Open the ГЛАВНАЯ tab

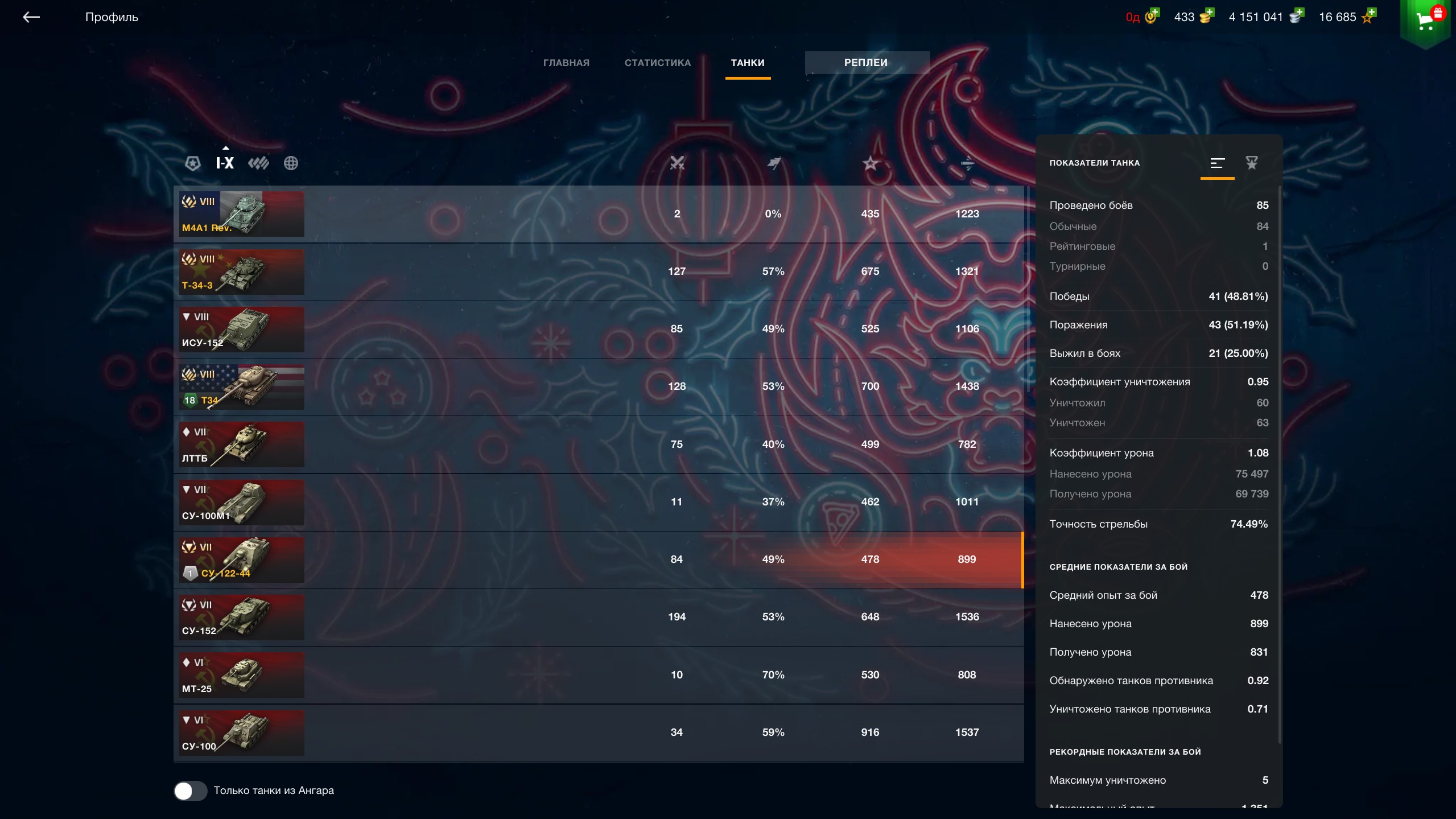[x=566, y=63]
